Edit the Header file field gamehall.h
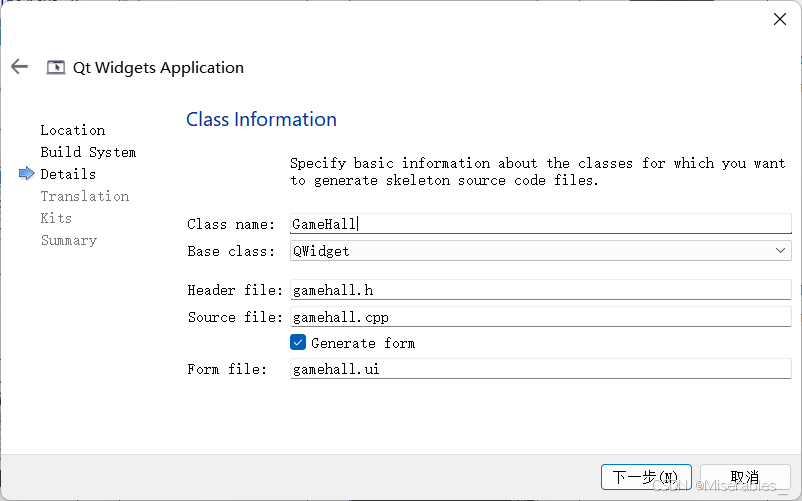This screenshot has height=501, width=802. [541, 290]
